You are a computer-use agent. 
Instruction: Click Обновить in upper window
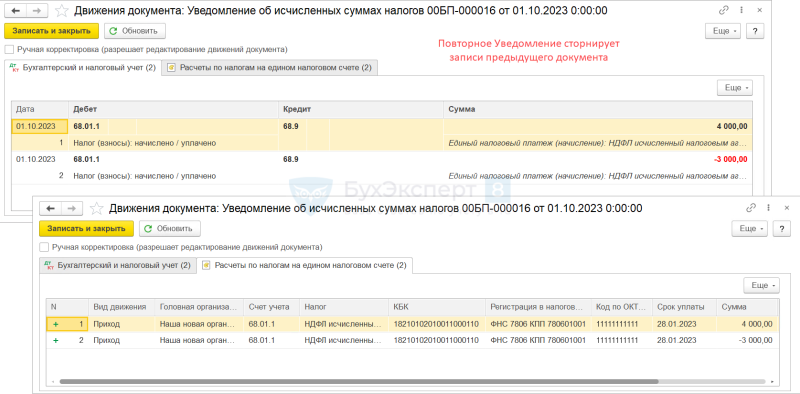coord(135,31)
